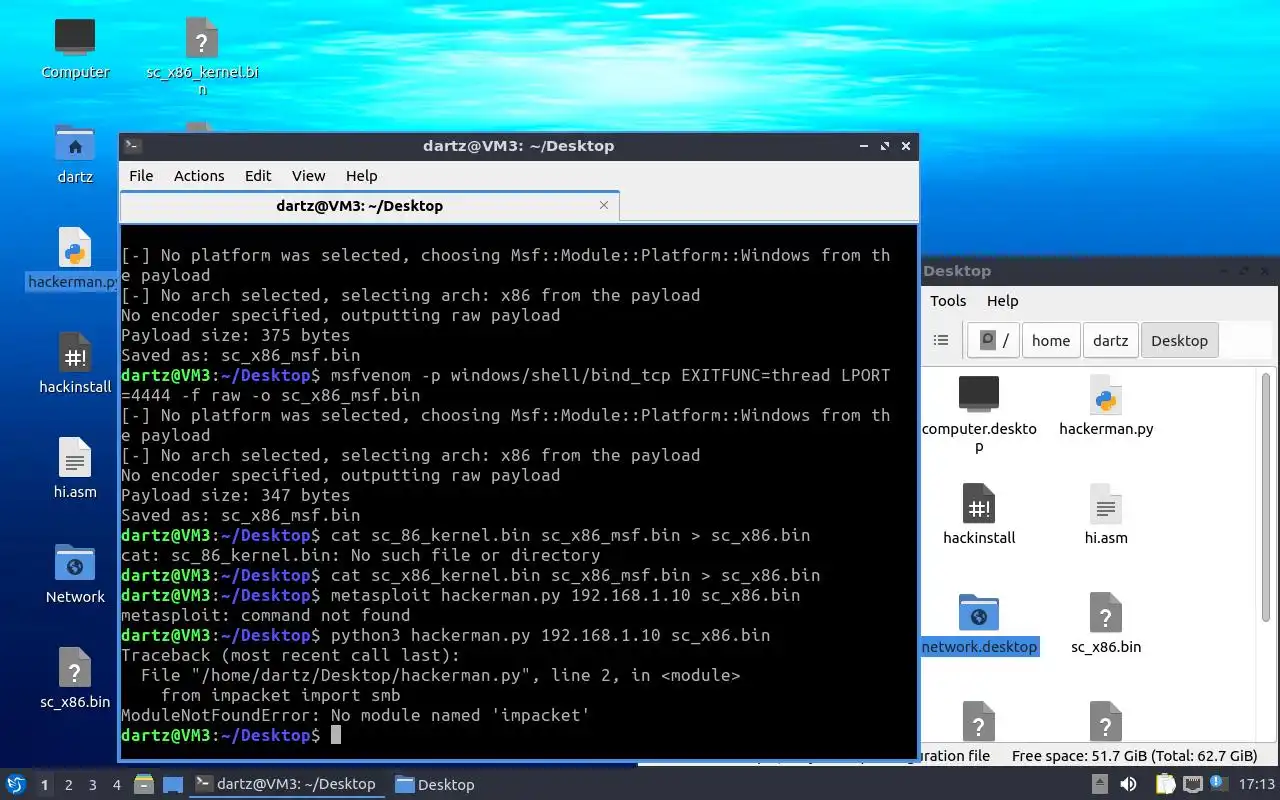Close the dartz@VM3 terminal tab
Image resolution: width=1280 pixels, height=800 pixels.
click(603, 205)
